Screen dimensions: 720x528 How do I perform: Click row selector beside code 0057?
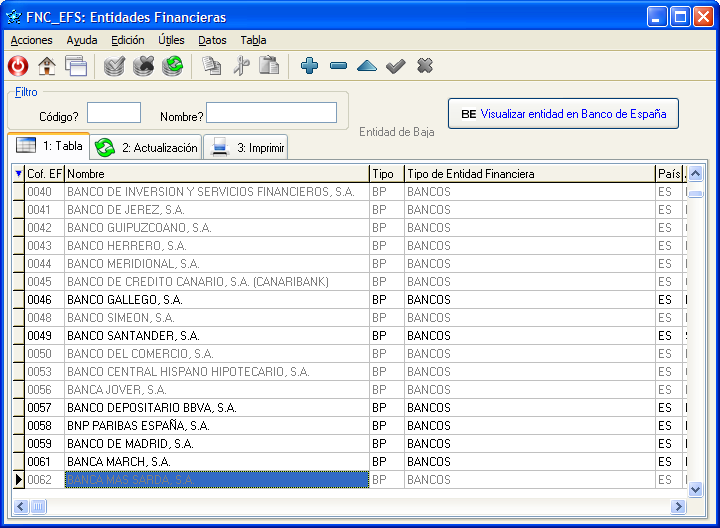click(18, 408)
